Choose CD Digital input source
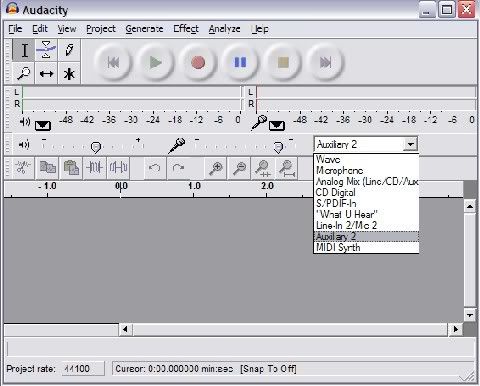This screenshot has width=480, height=386. coord(366,192)
